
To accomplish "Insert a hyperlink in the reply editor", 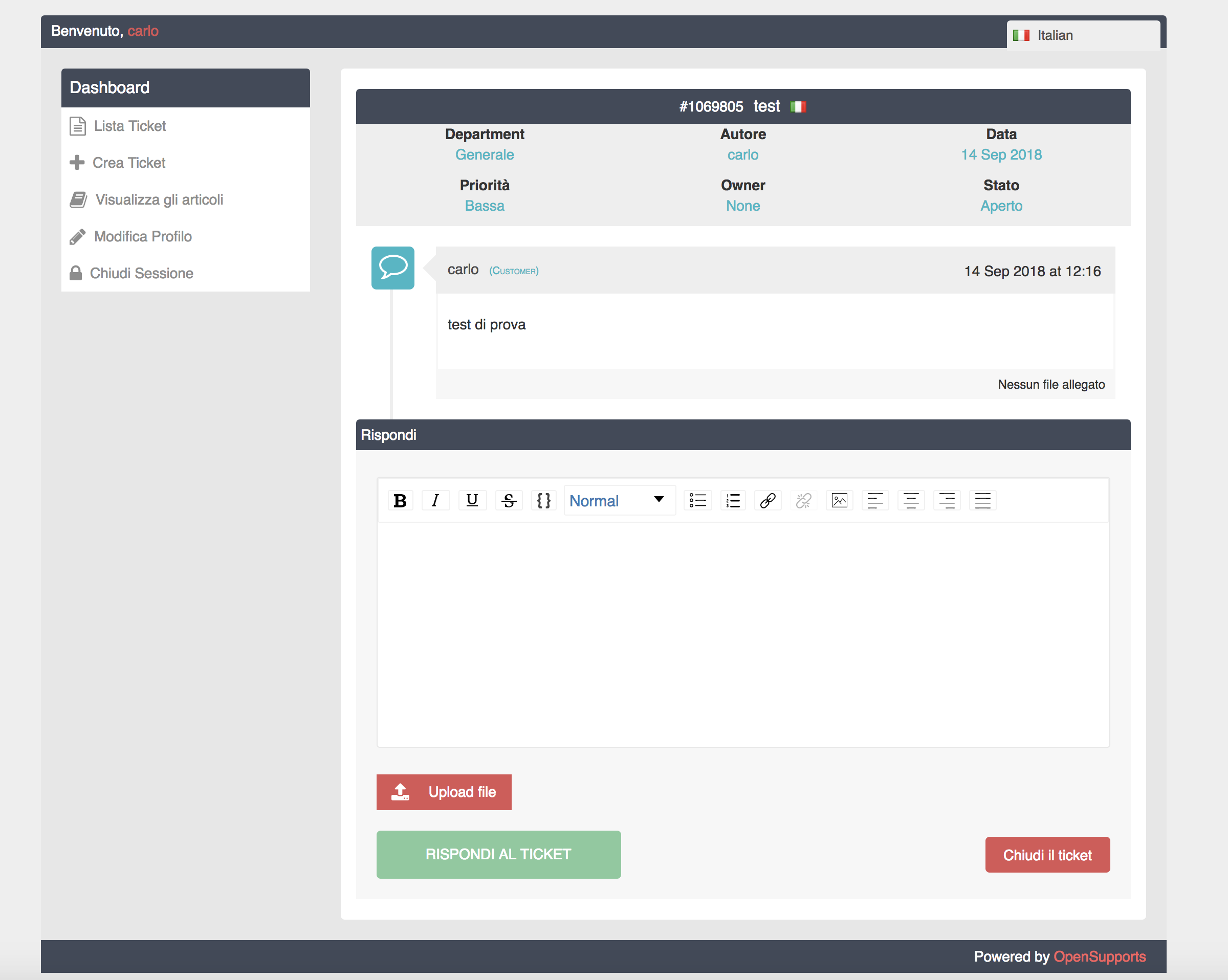I will pyautogui.click(x=767, y=500).
